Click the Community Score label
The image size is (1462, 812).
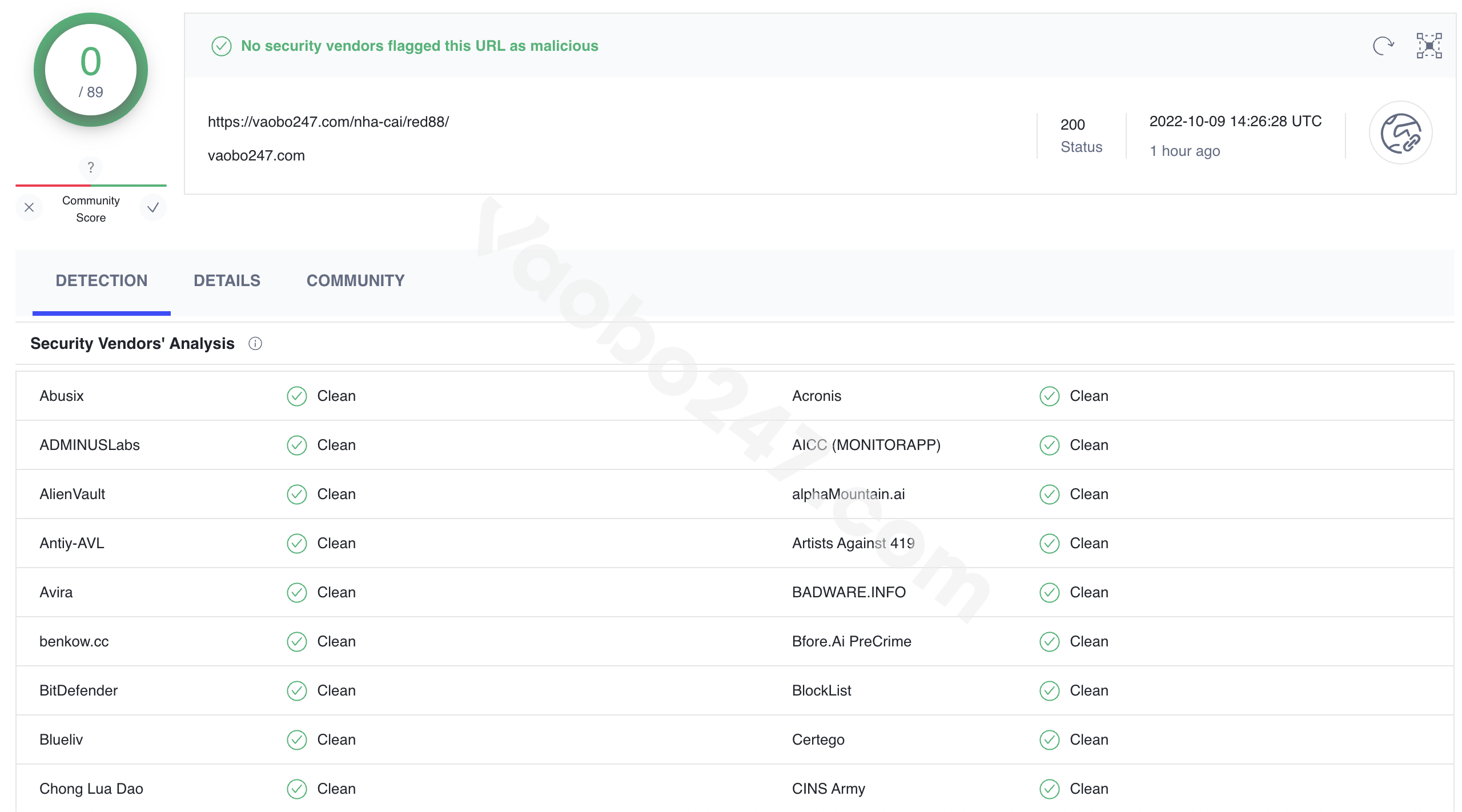[x=91, y=209]
